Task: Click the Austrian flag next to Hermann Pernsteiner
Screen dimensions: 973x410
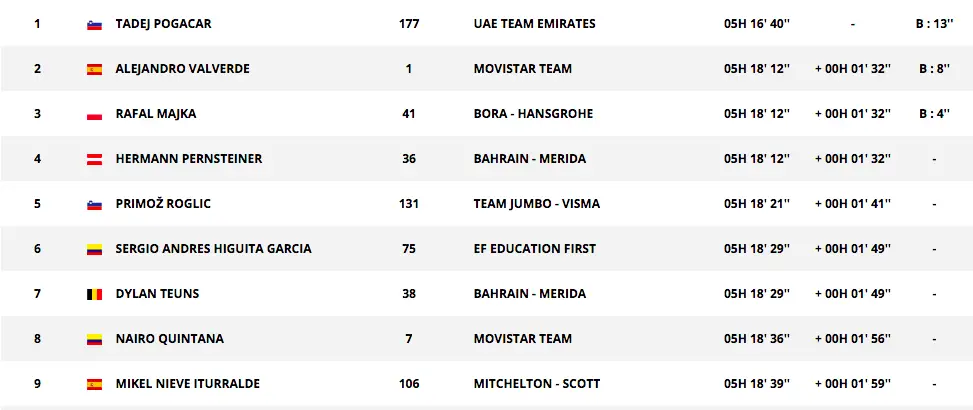Action: (x=95, y=159)
